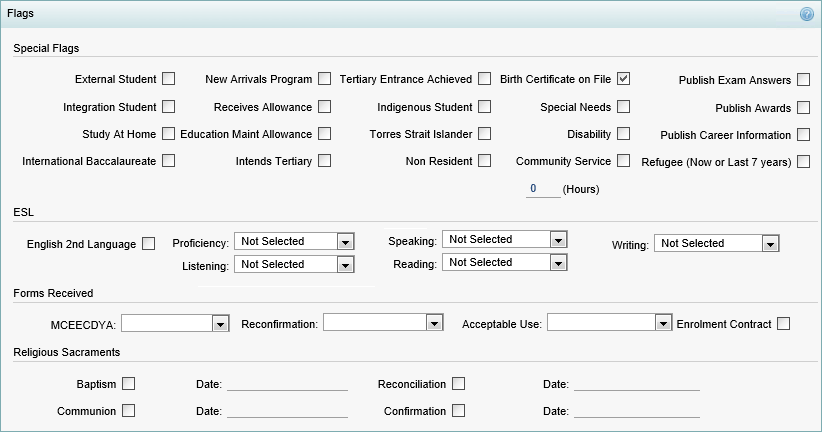Tick Publish Exam Answers checkbox
The width and height of the screenshot is (822, 432).
pyautogui.click(x=803, y=80)
